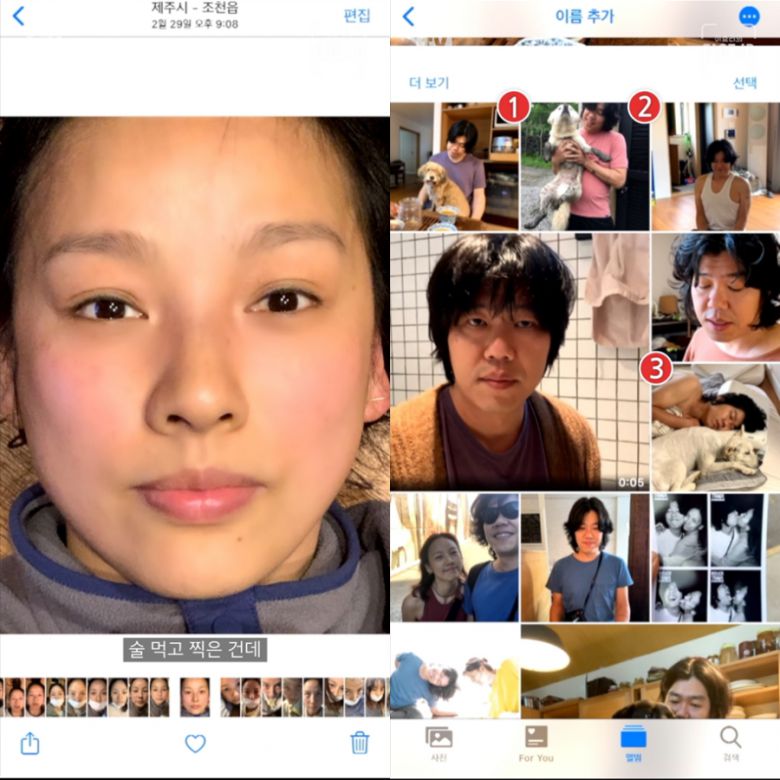The image size is (780, 780).
Task: Expand the list with 더 보기
Action: click(x=429, y=82)
